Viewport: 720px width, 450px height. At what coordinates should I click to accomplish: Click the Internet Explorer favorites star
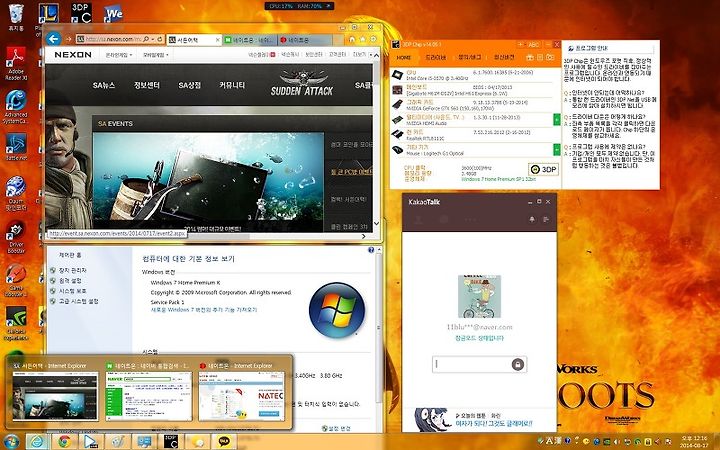click(363, 39)
